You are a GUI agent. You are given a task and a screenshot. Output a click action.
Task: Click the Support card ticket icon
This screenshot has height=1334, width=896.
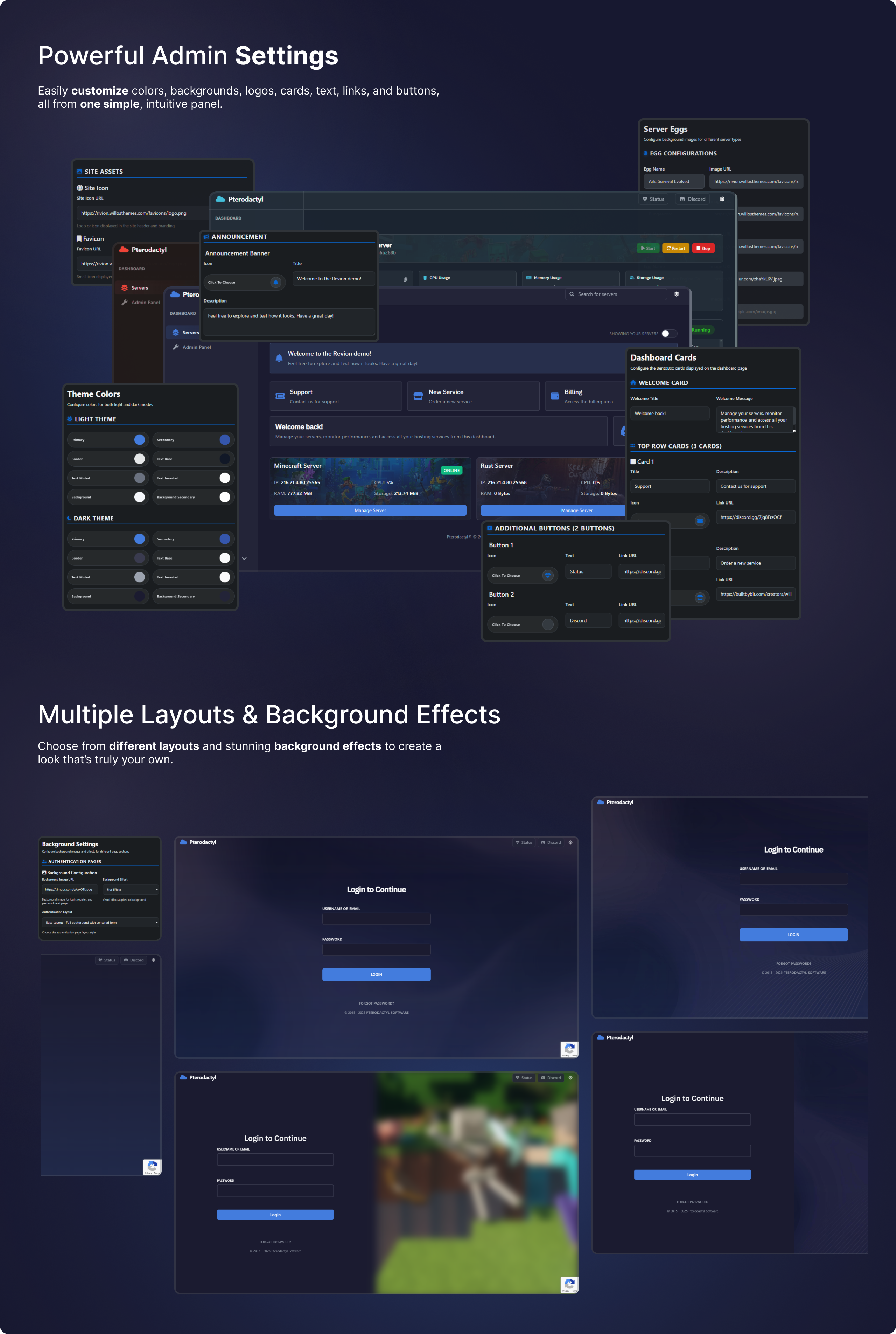click(280, 396)
